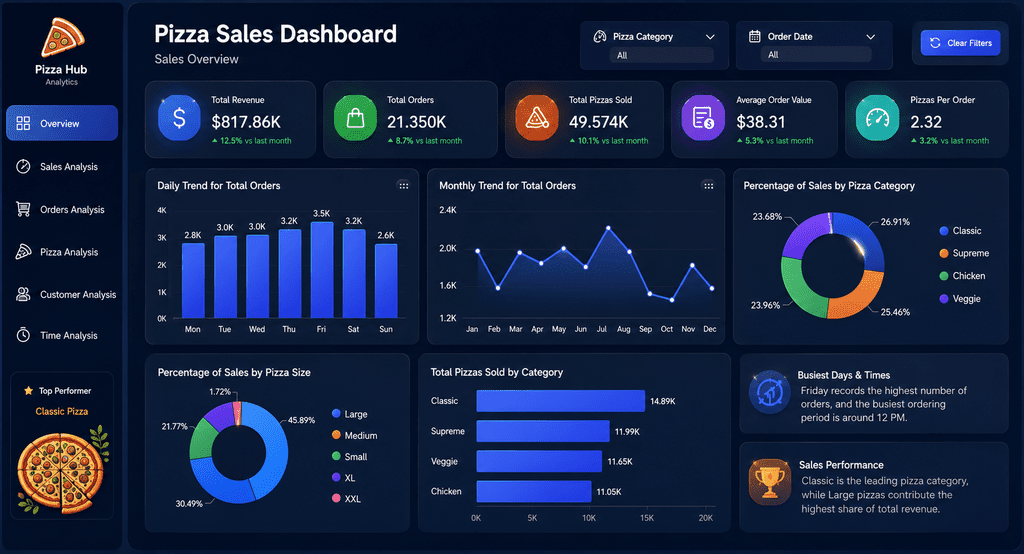The width and height of the screenshot is (1024, 554).
Task: Expand the Pizza Category dropdown
Action: [x=710, y=37]
